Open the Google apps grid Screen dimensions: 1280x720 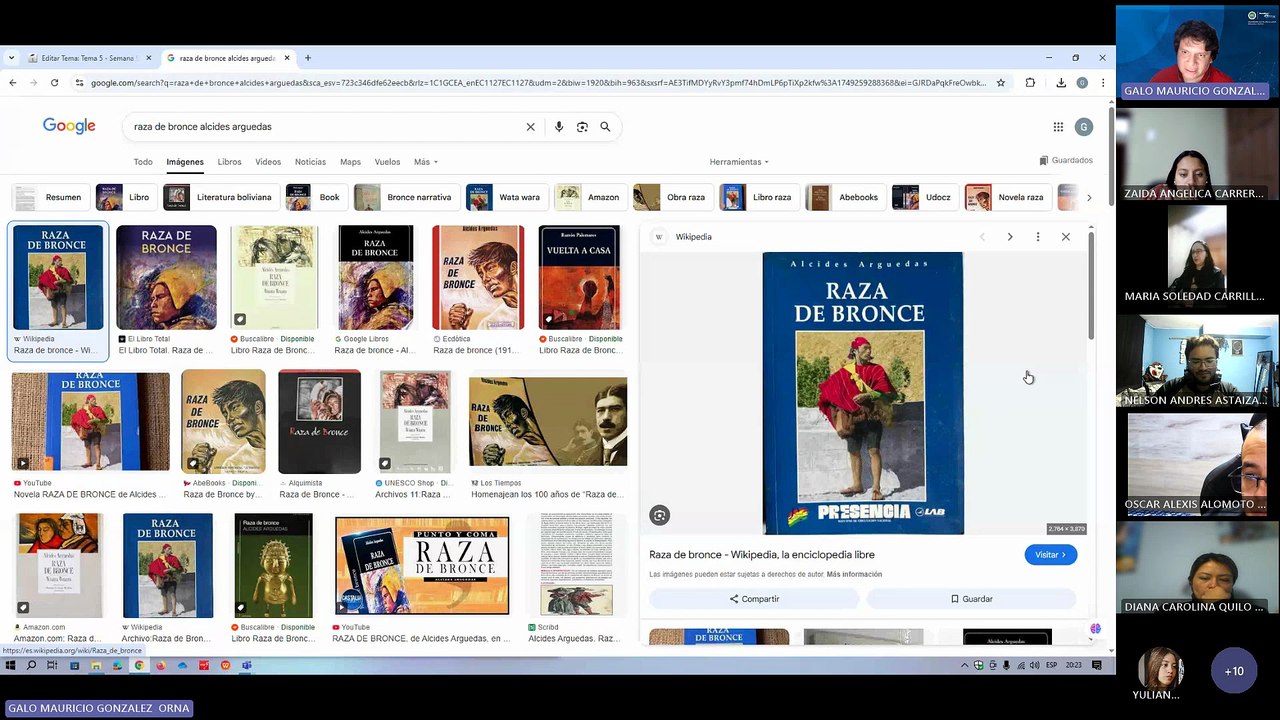click(x=1058, y=127)
